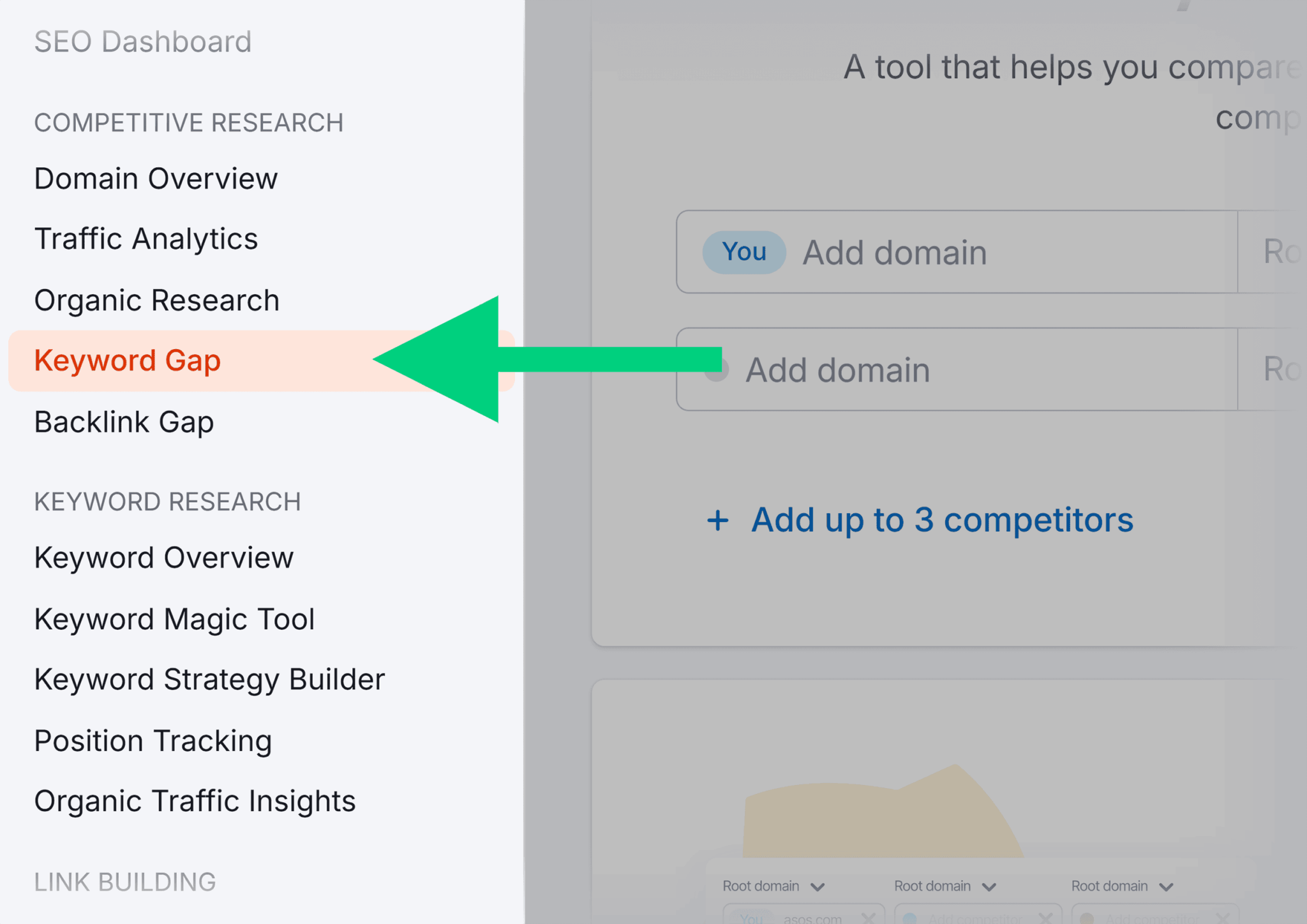Click the COMPETITIVE RESEARCH section heading
Viewport: 1307px width, 924px height.
[189, 123]
